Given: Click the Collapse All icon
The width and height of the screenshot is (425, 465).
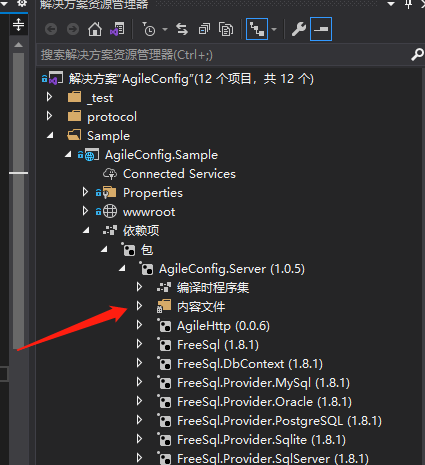Looking at the screenshot, I should [x=204, y=29].
